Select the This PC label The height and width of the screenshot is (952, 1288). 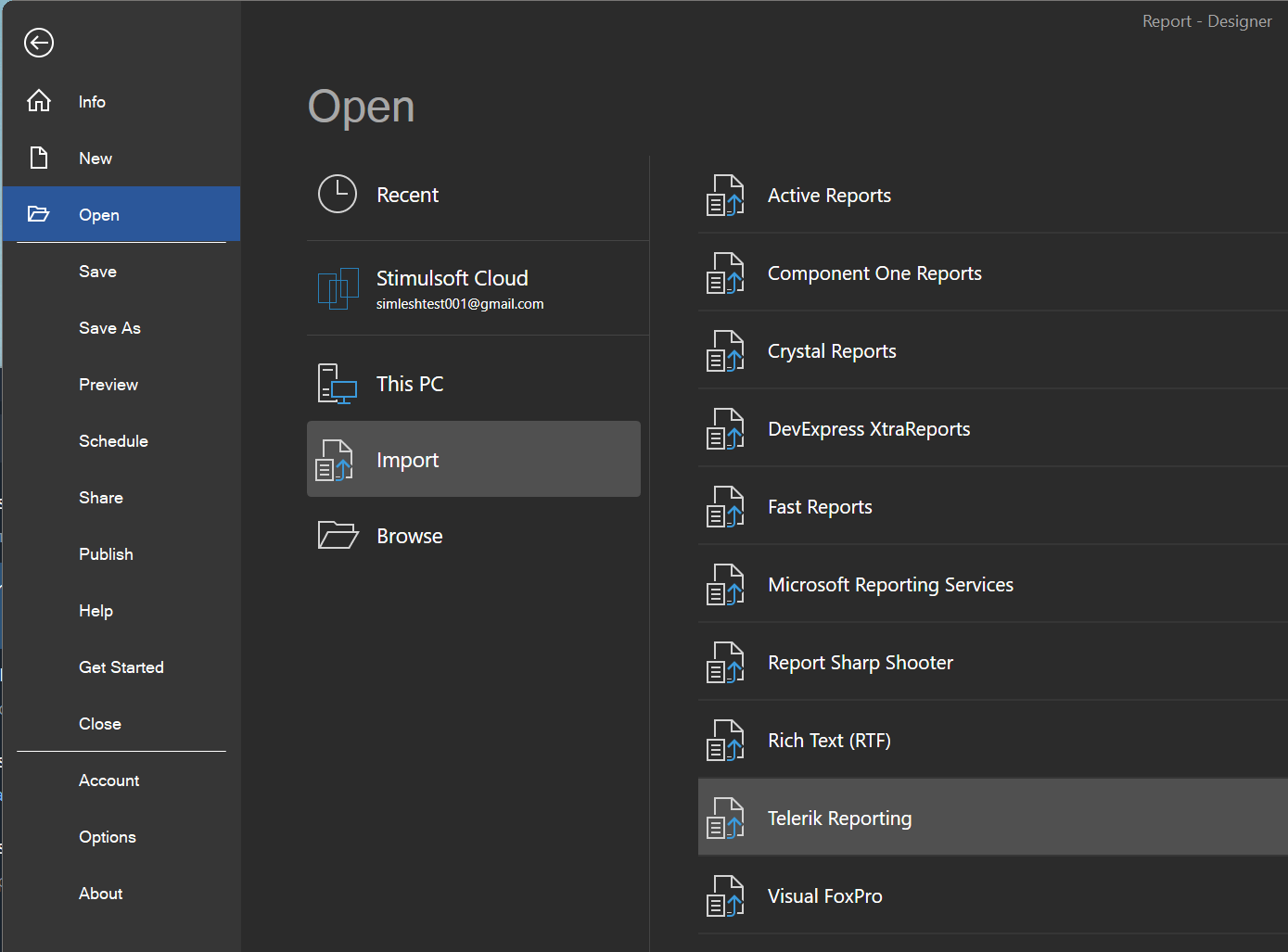point(410,384)
